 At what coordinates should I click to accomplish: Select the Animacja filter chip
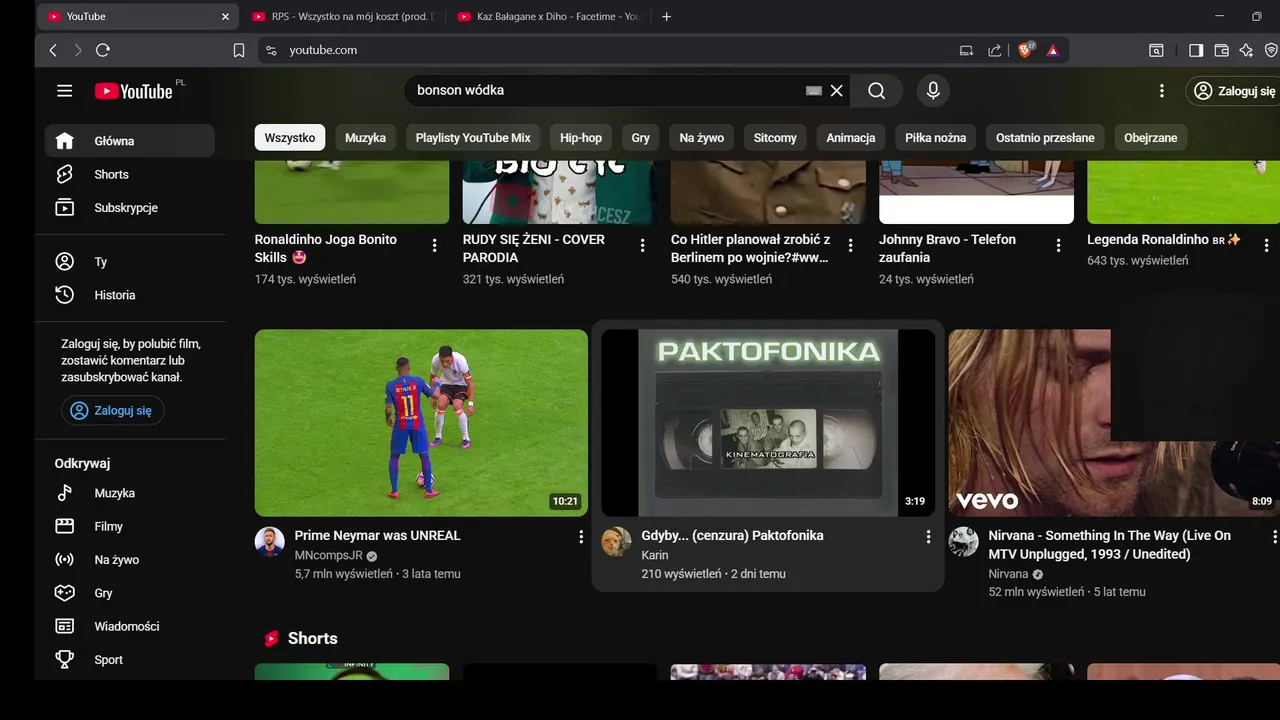[851, 138]
